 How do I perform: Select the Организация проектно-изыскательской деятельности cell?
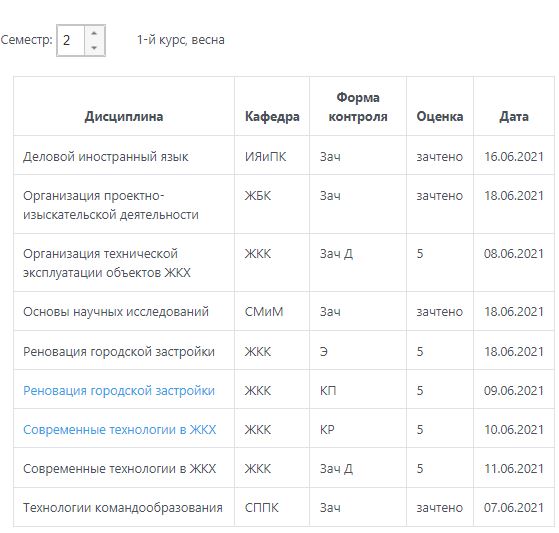pyautogui.click(x=124, y=204)
